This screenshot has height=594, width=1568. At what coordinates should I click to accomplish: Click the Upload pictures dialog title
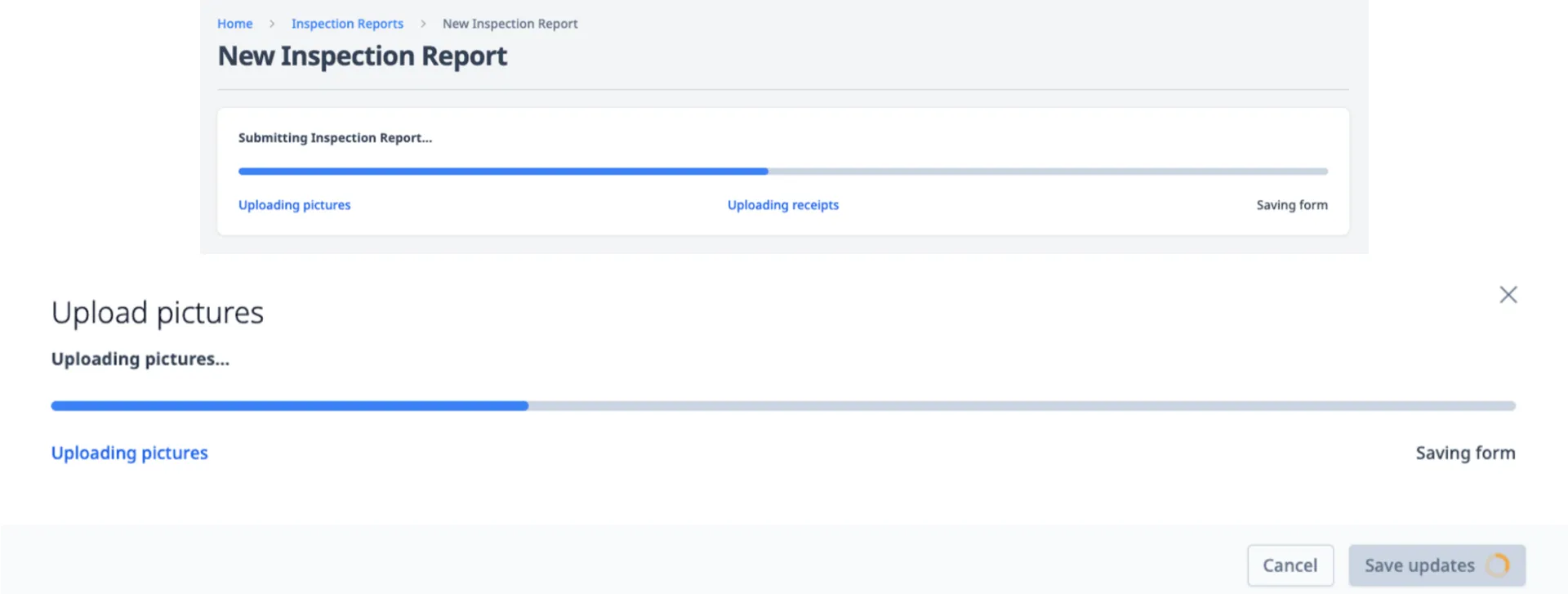pos(158,313)
